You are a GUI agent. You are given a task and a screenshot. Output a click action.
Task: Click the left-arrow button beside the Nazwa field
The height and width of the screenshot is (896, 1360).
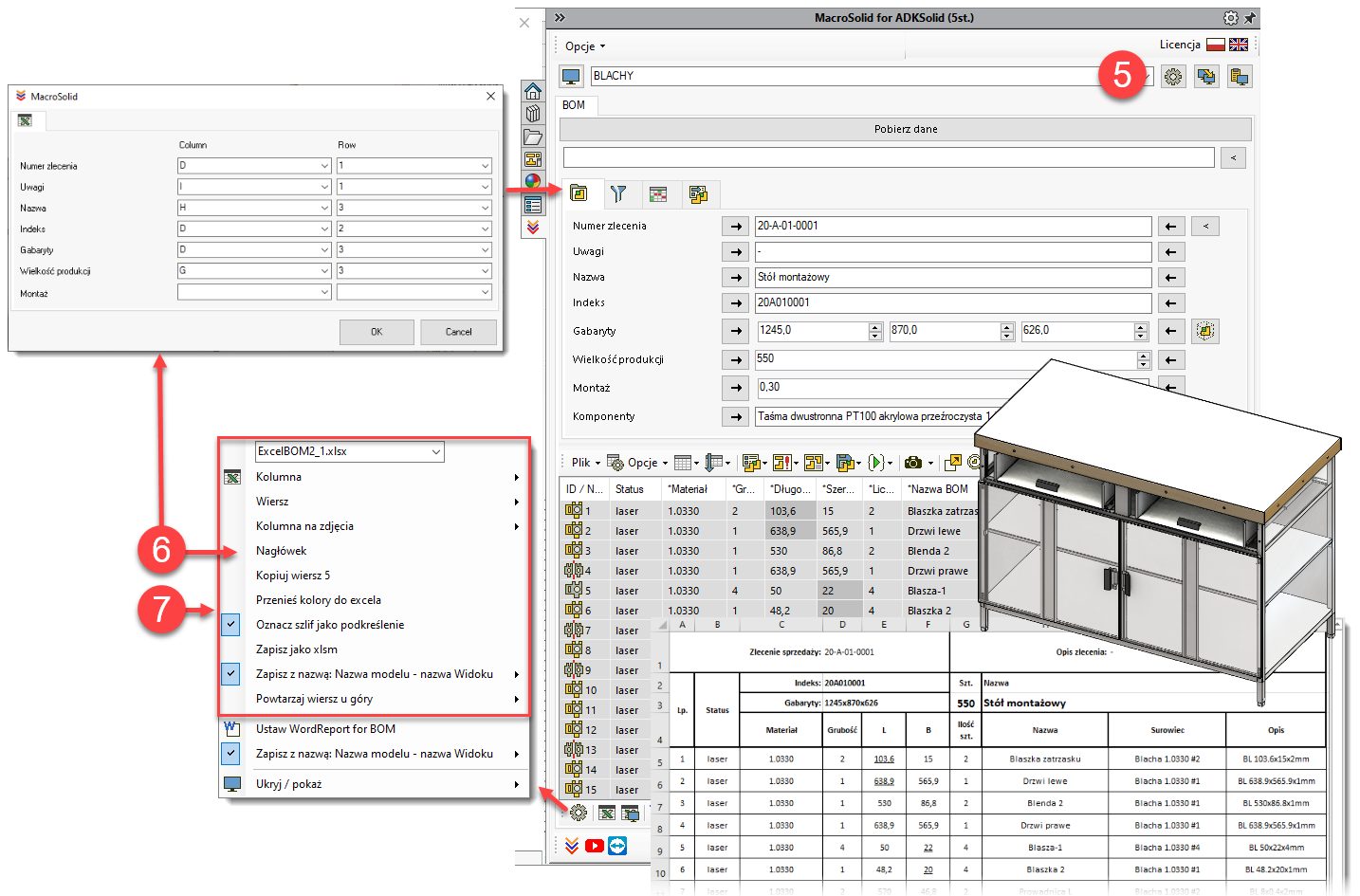point(1171,278)
